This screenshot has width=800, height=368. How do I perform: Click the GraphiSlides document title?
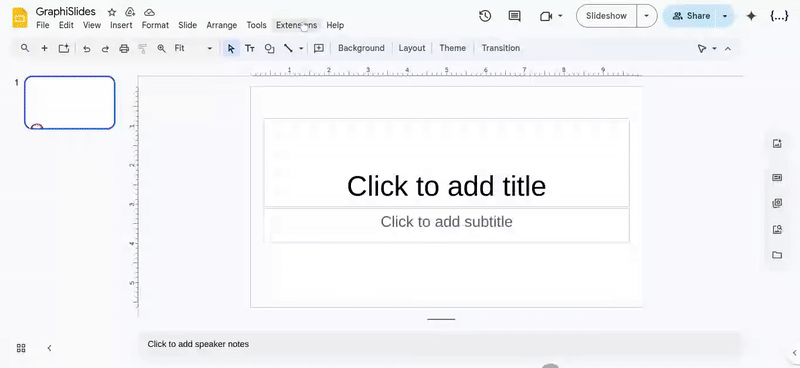tap(66, 12)
